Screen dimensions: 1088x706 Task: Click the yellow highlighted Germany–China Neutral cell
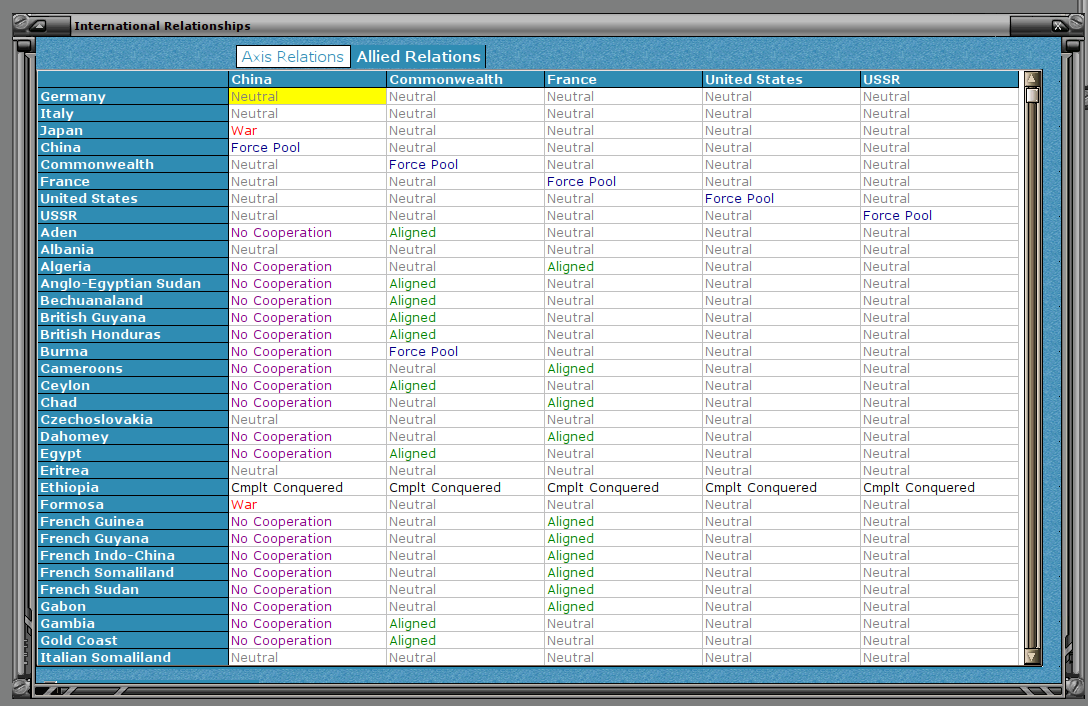click(x=307, y=96)
